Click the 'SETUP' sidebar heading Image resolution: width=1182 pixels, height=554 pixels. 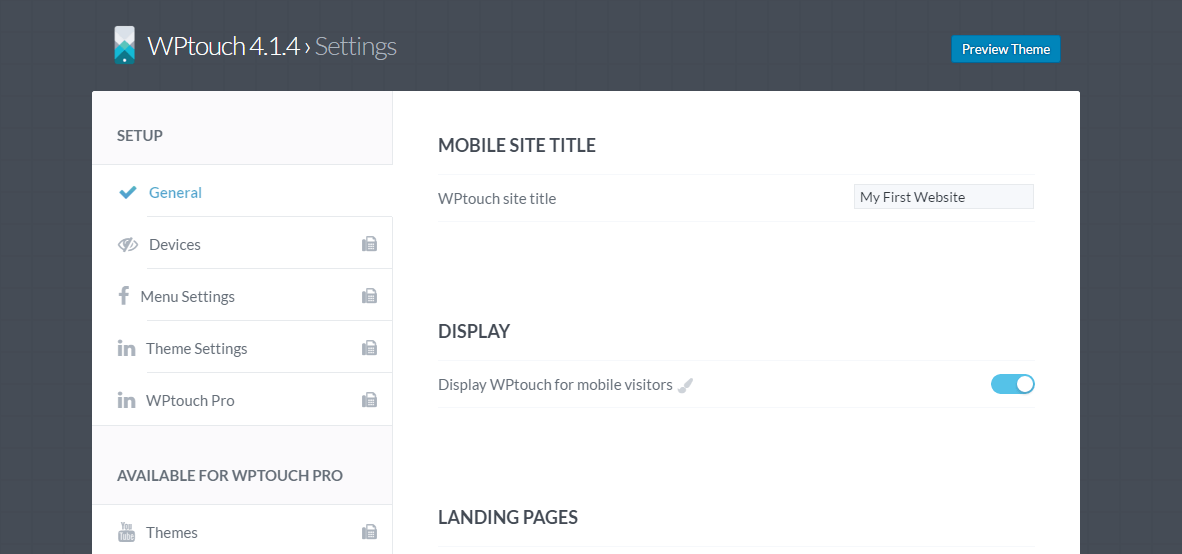139,136
